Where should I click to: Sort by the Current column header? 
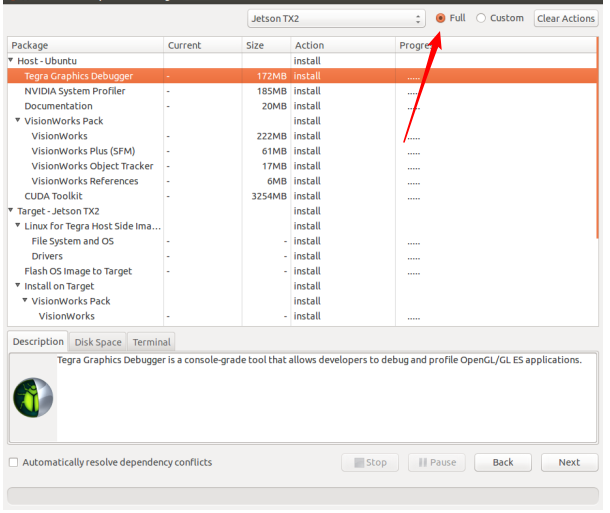203,45
